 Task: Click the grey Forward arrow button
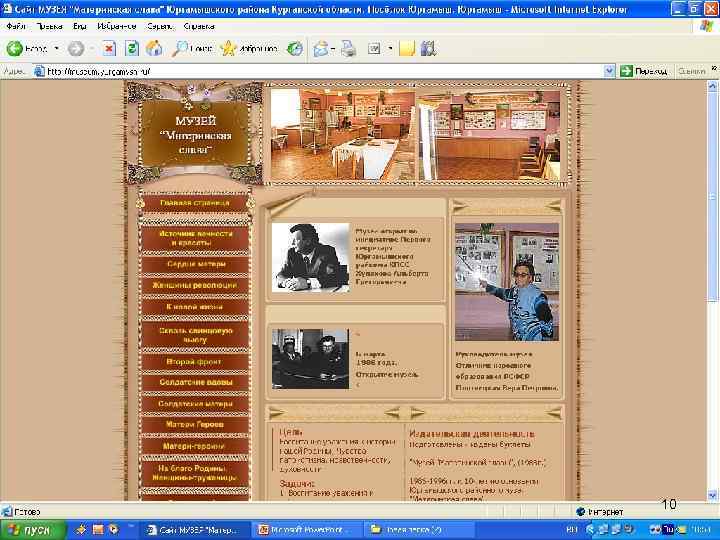(76, 49)
